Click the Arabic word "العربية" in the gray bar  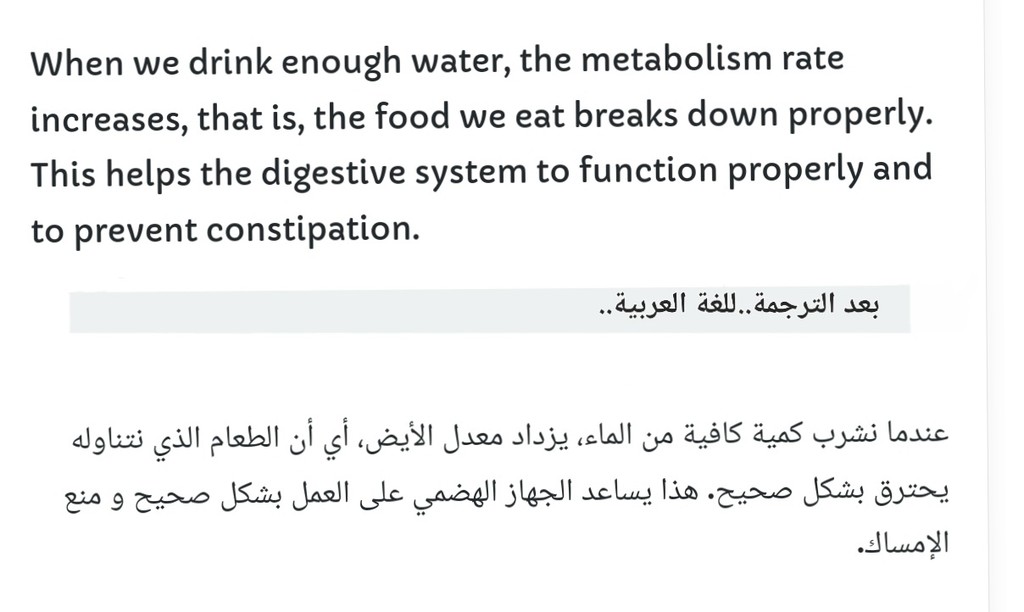[643, 305]
